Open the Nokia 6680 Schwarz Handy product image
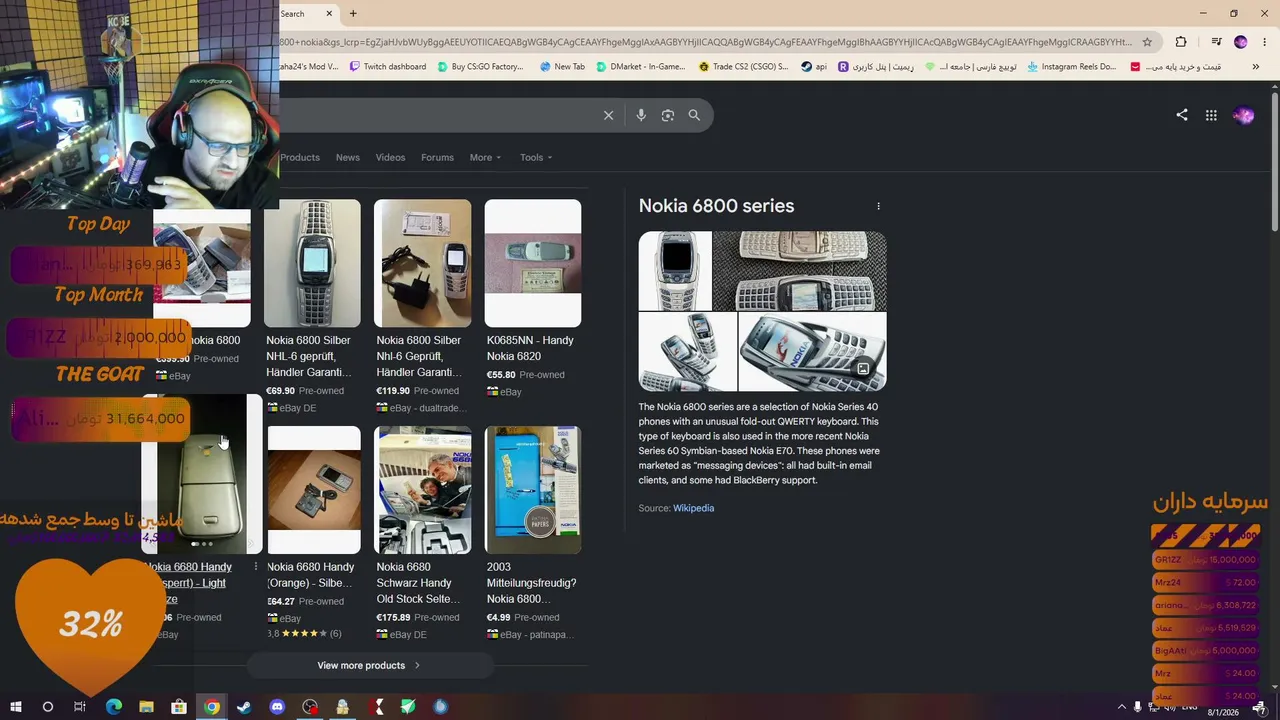The image size is (1280, 720). point(423,490)
